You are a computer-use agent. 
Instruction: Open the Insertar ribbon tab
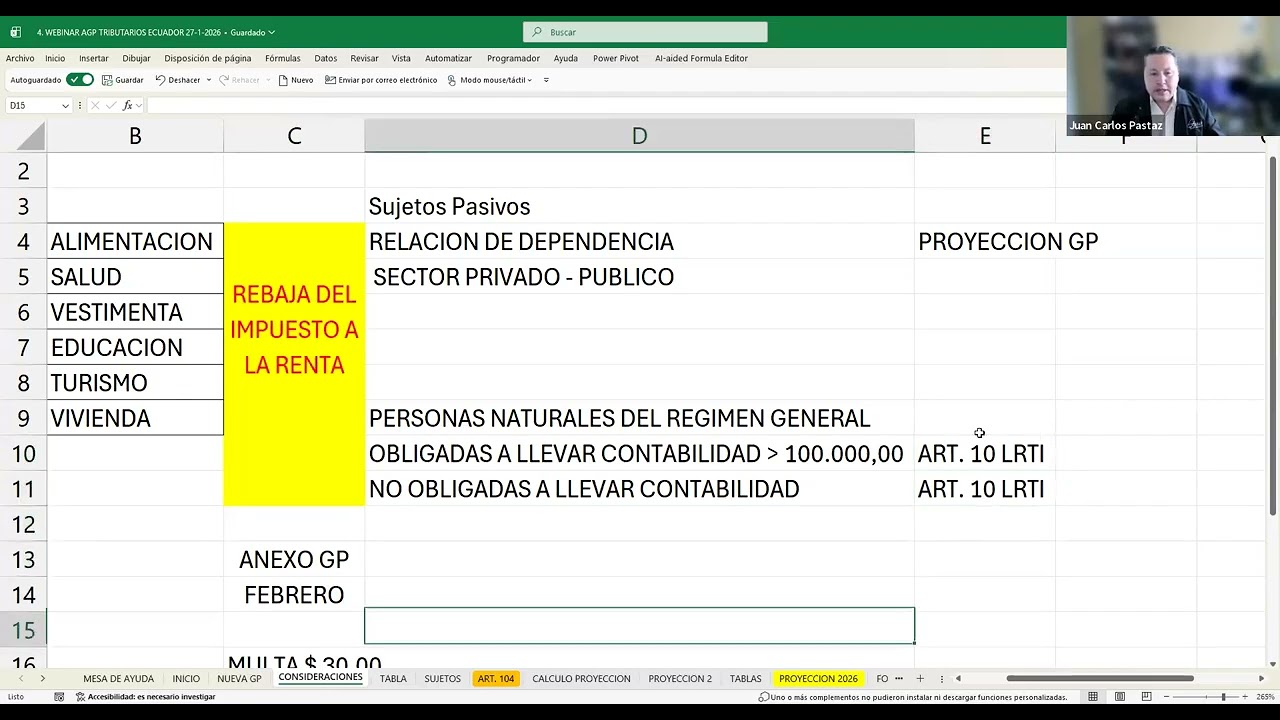(x=94, y=58)
